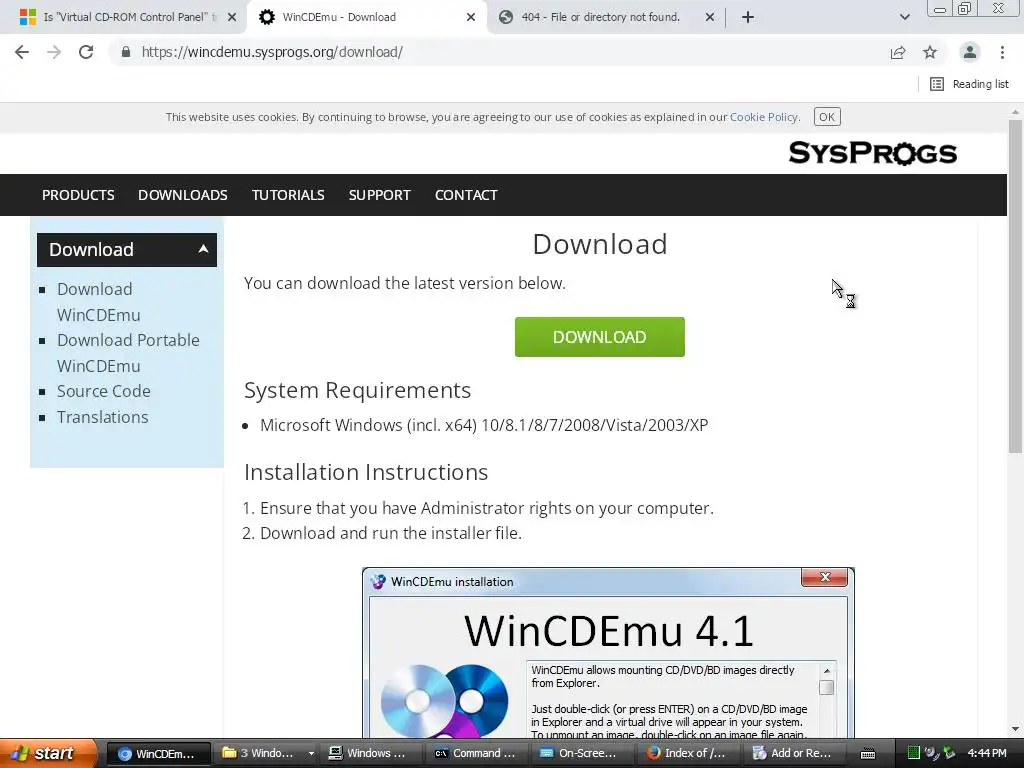The image size is (1024, 768).
Task: Click the gear favicon on WinCDEmu tab
Action: pyautogui.click(x=266, y=17)
